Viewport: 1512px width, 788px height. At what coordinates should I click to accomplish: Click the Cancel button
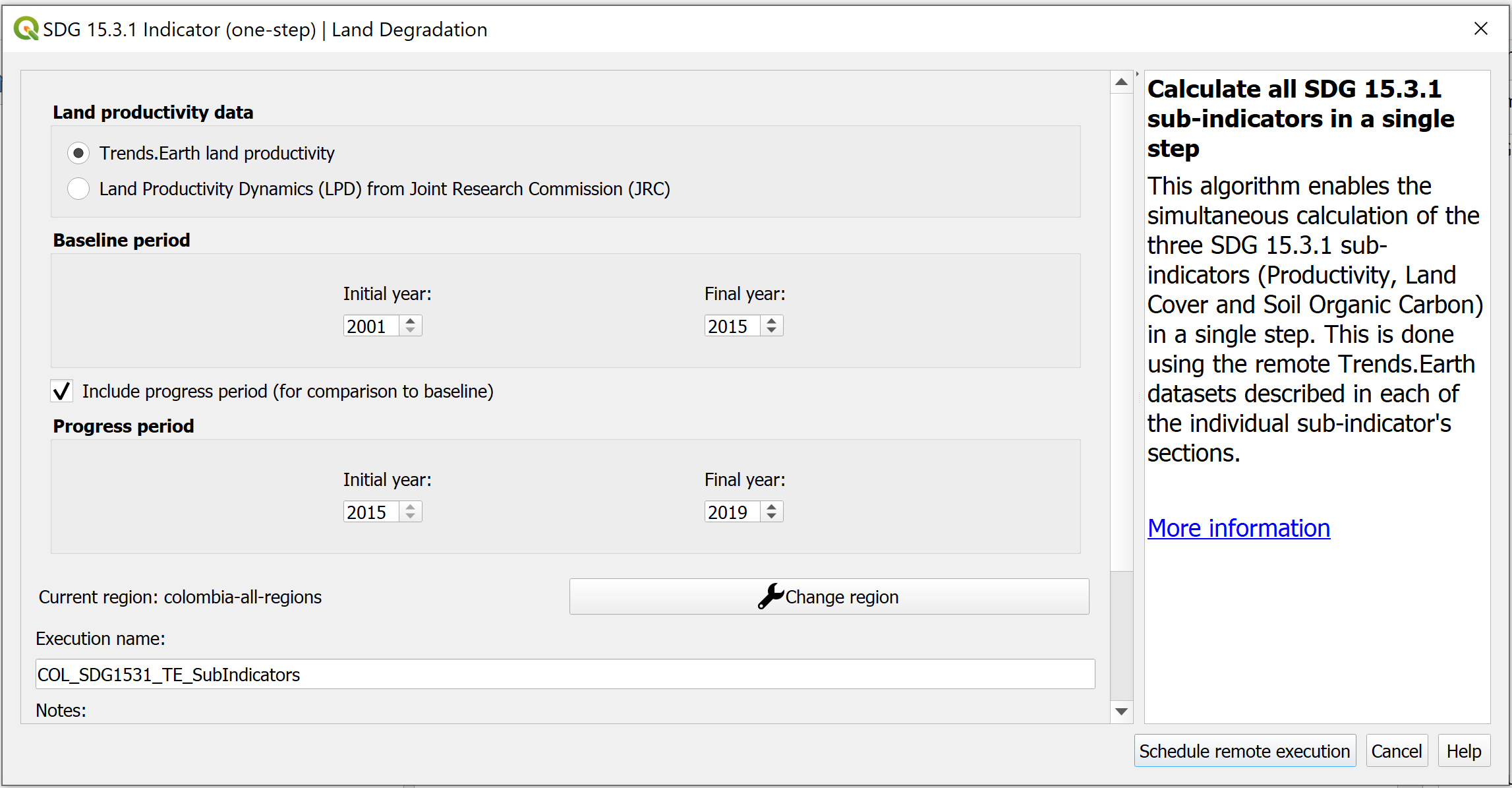point(1396,751)
